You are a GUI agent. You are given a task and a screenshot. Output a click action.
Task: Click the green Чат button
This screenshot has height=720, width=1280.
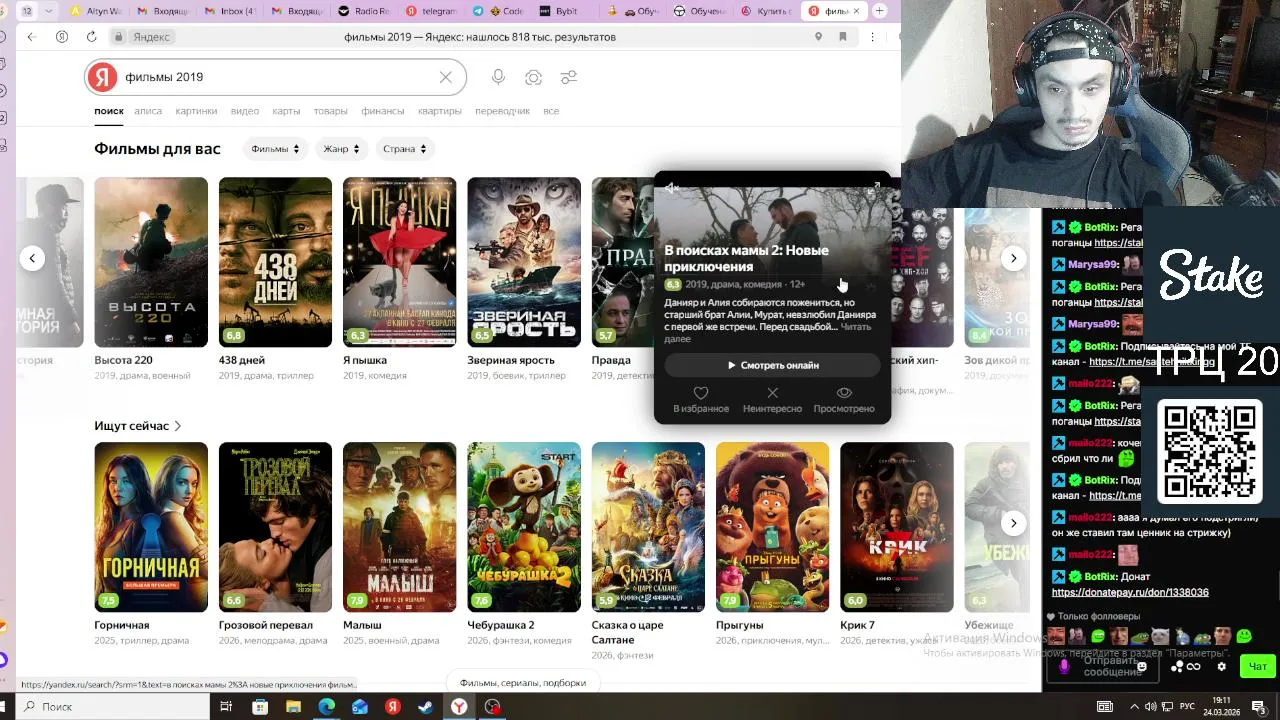point(1258,667)
